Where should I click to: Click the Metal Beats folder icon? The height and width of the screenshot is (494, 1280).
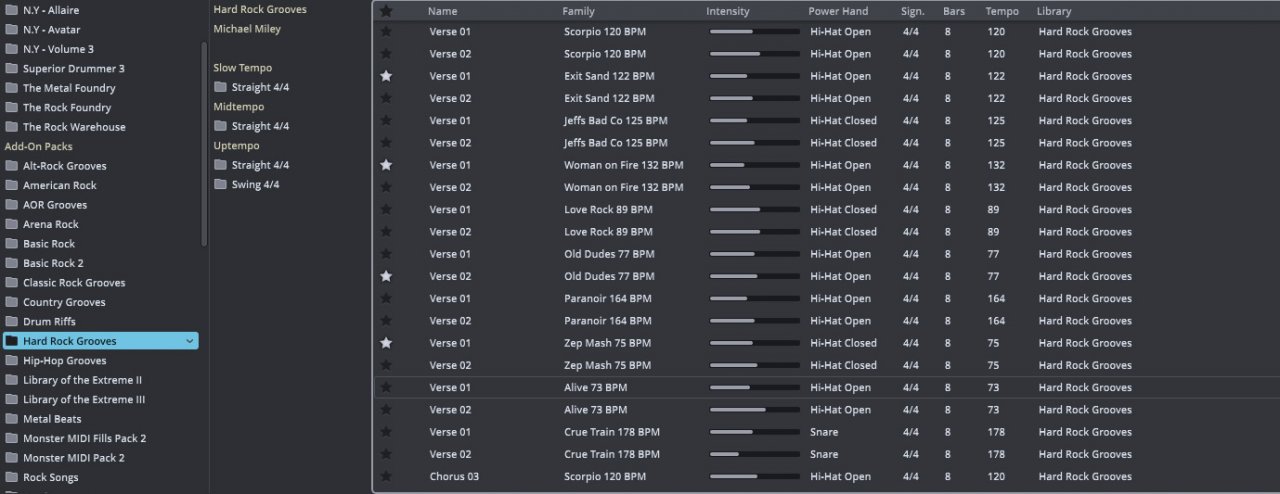coord(12,419)
